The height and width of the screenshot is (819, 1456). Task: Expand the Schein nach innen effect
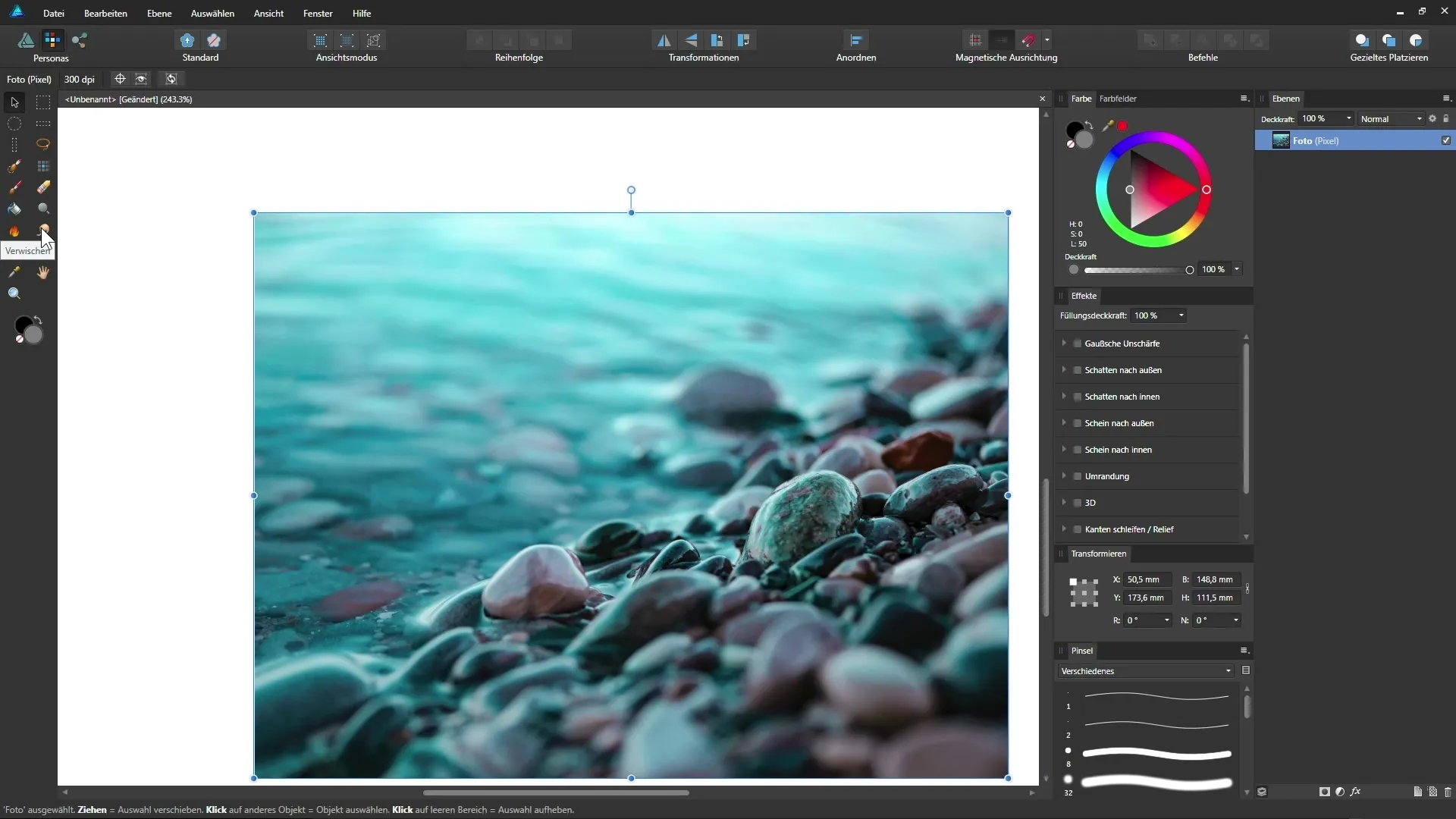[1064, 450]
